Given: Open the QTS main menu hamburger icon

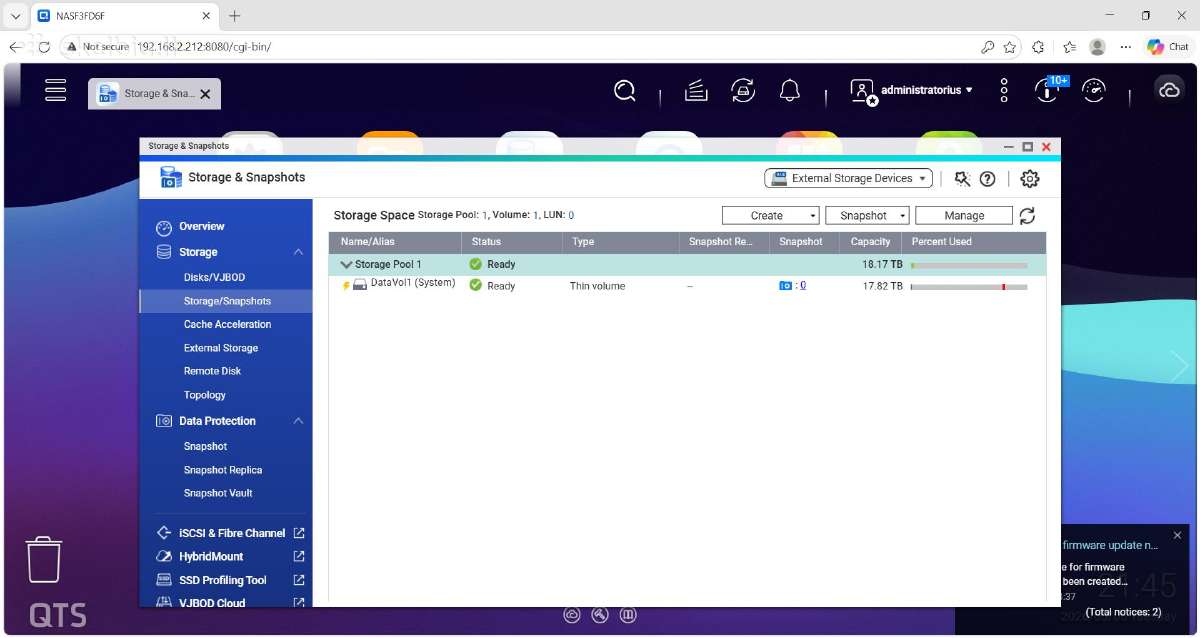Looking at the screenshot, I should coord(56,90).
